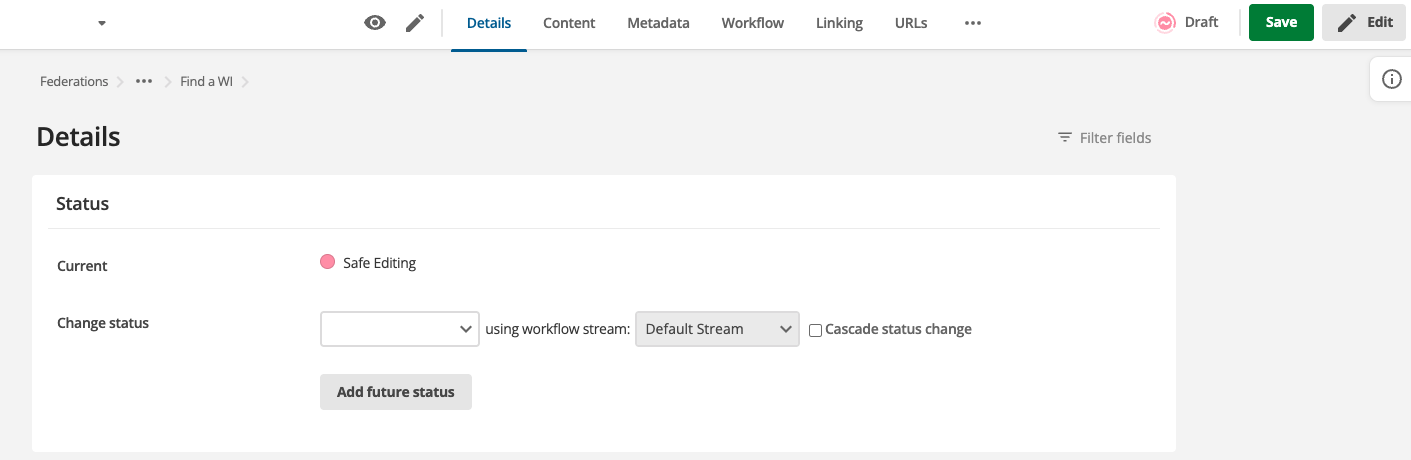Open the asset dropdown arrow in header
Image resolution: width=1411 pixels, height=460 pixels.
point(102,23)
